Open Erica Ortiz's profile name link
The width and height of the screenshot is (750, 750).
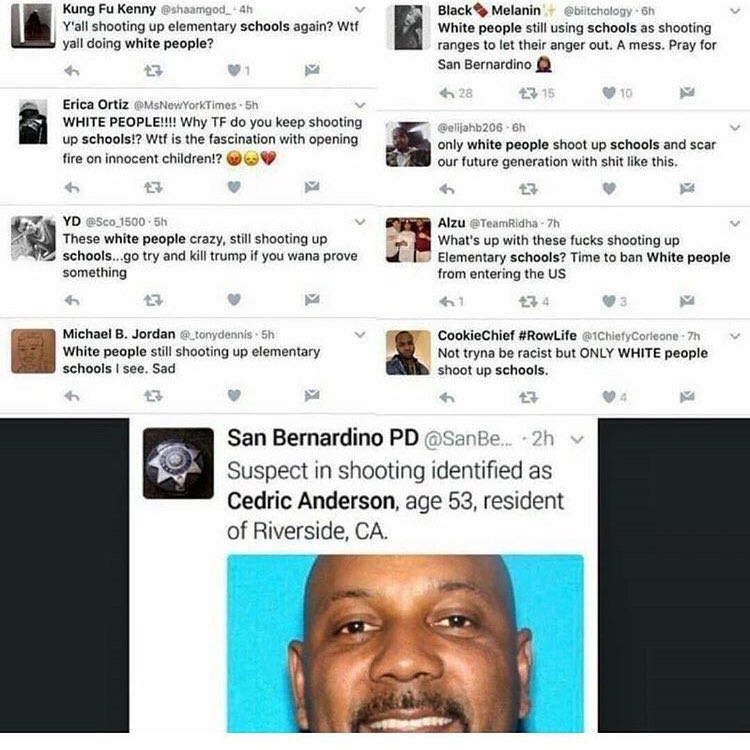pyautogui.click(x=96, y=104)
